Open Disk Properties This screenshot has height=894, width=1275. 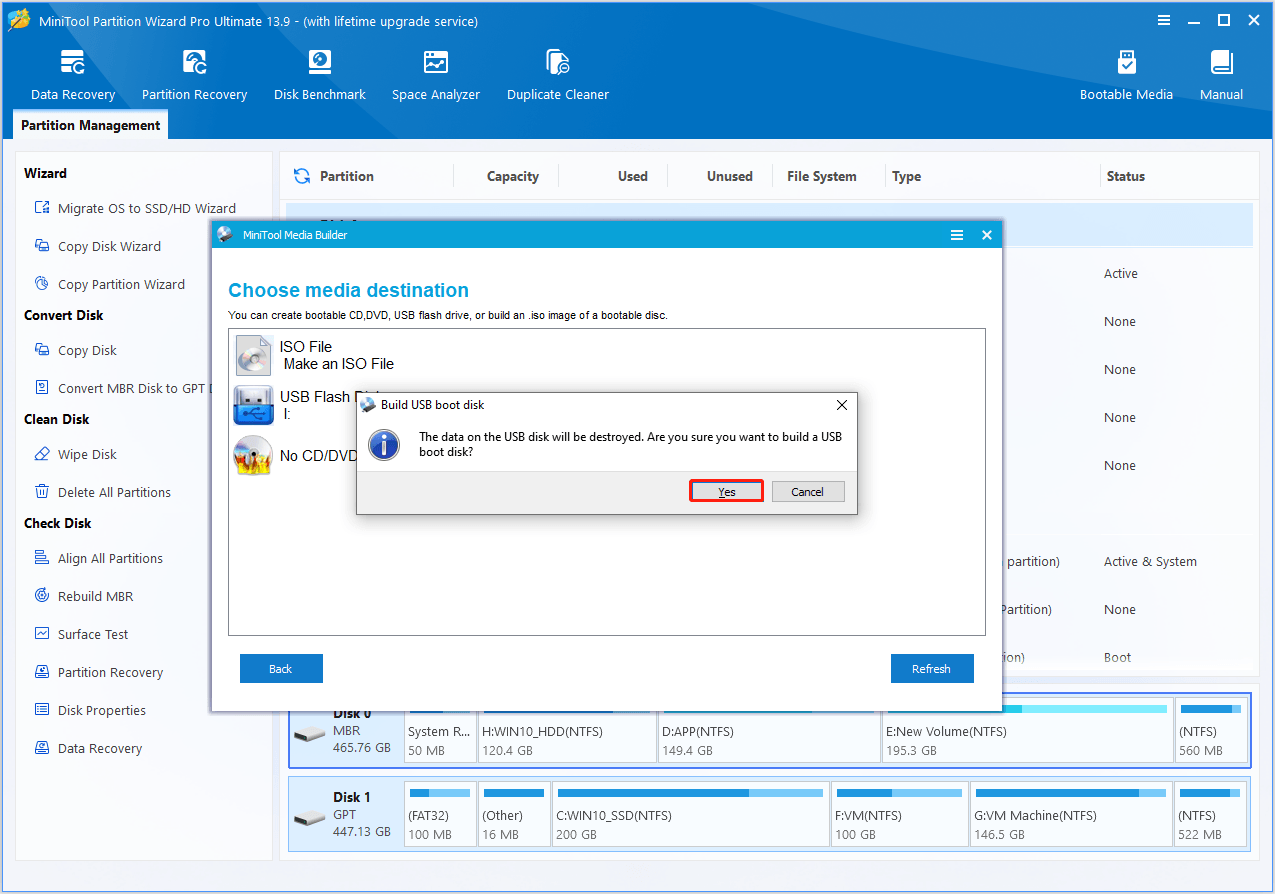90,710
